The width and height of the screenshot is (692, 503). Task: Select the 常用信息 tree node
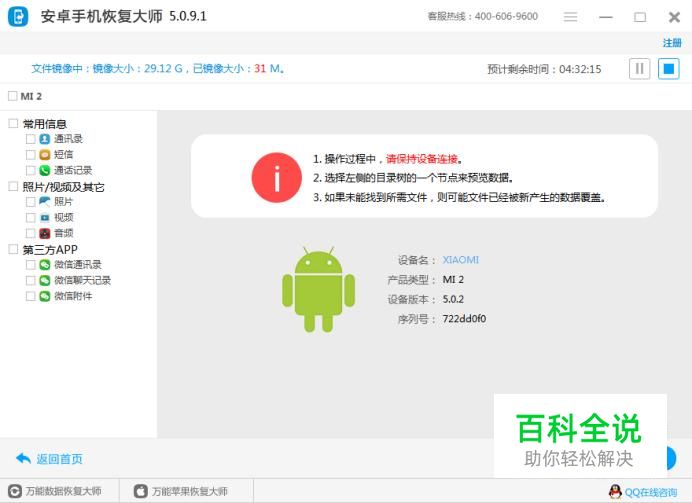45,124
